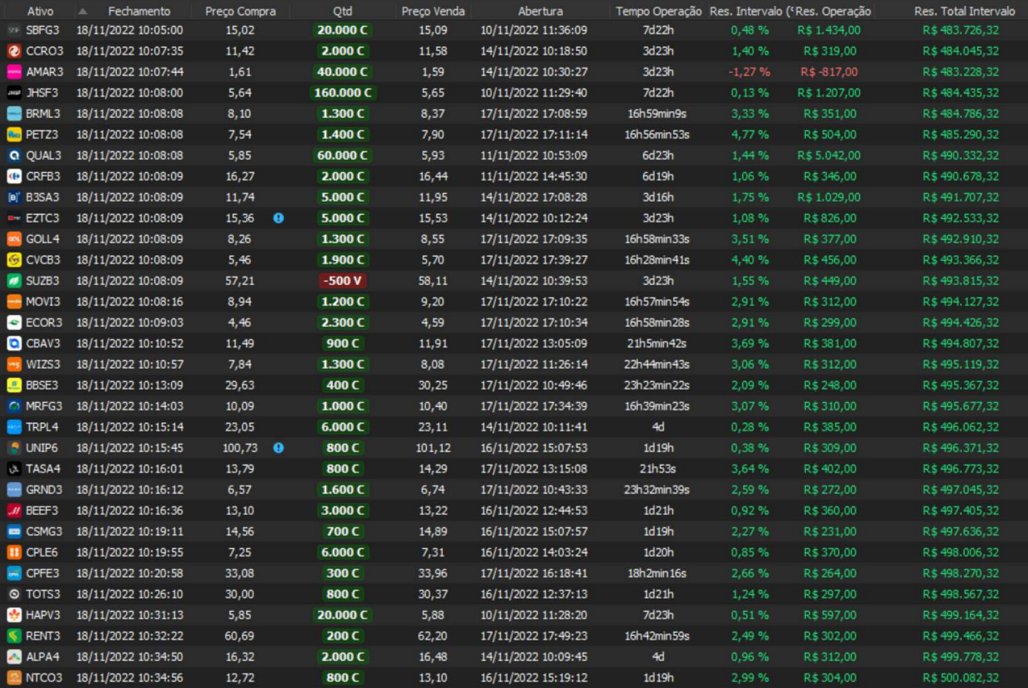Viewport: 1028px width, 688px height.
Task: Select the red -1,27 % interval result
Action: 749,72
